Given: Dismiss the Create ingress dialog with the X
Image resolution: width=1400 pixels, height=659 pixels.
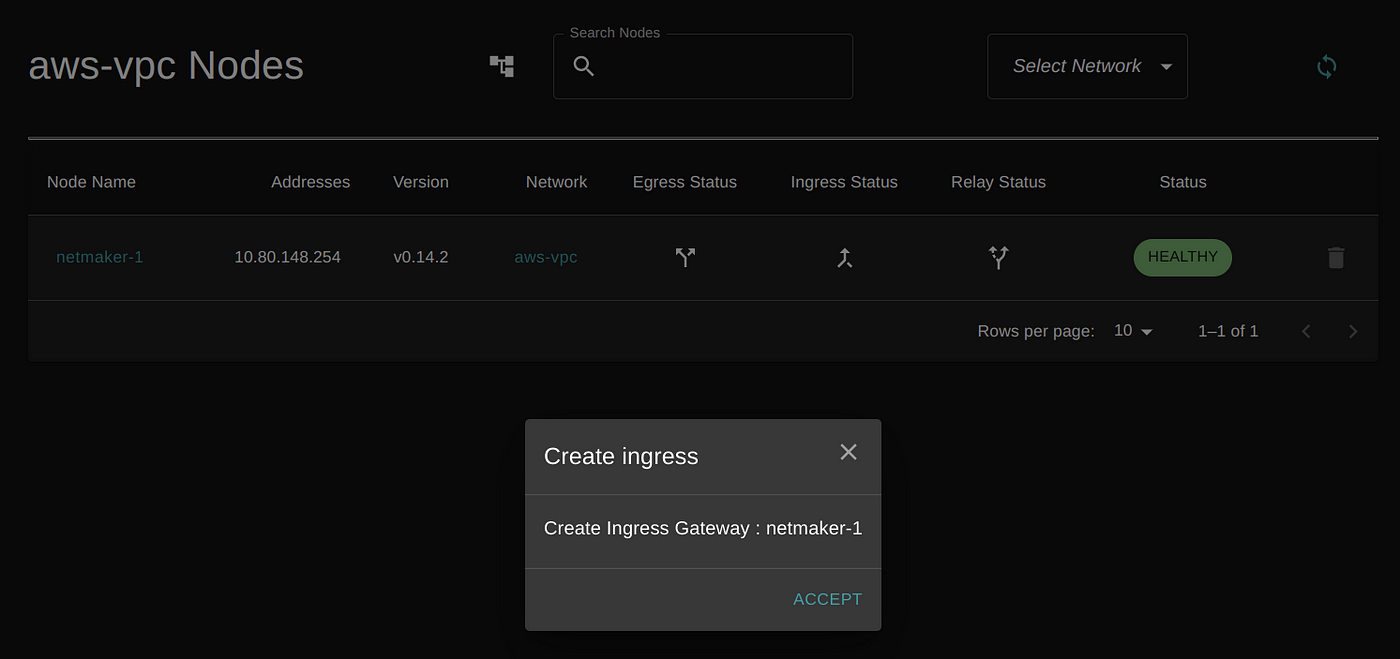Looking at the screenshot, I should [x=848, y=452].
